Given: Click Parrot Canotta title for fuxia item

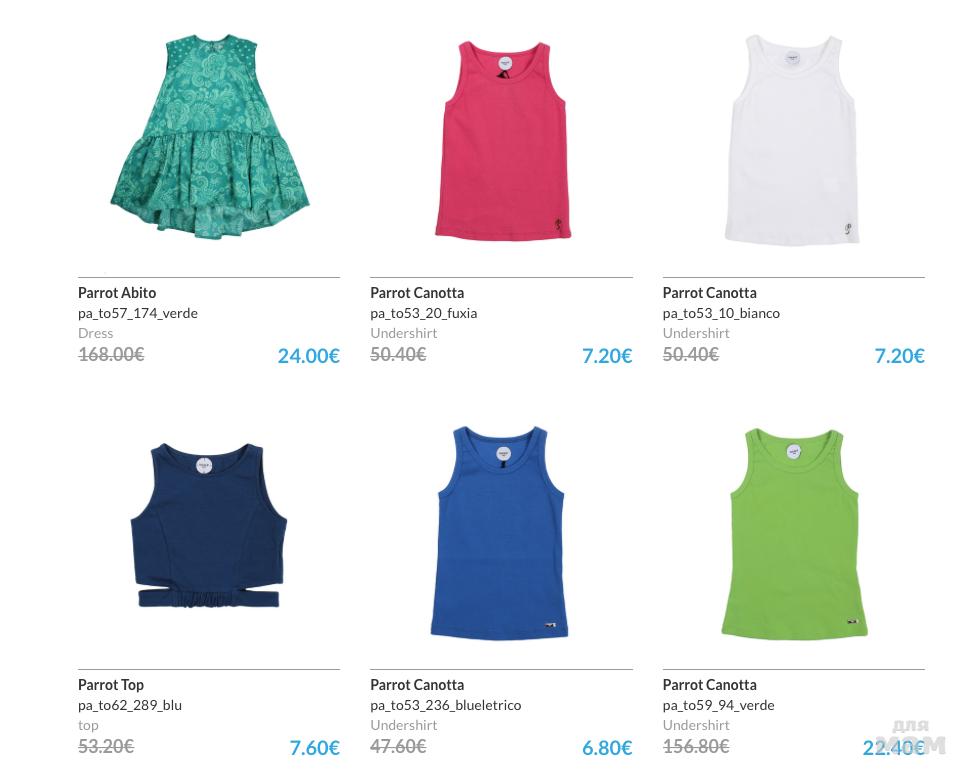Looking at the screenshot, I should [x=417, y=293].
